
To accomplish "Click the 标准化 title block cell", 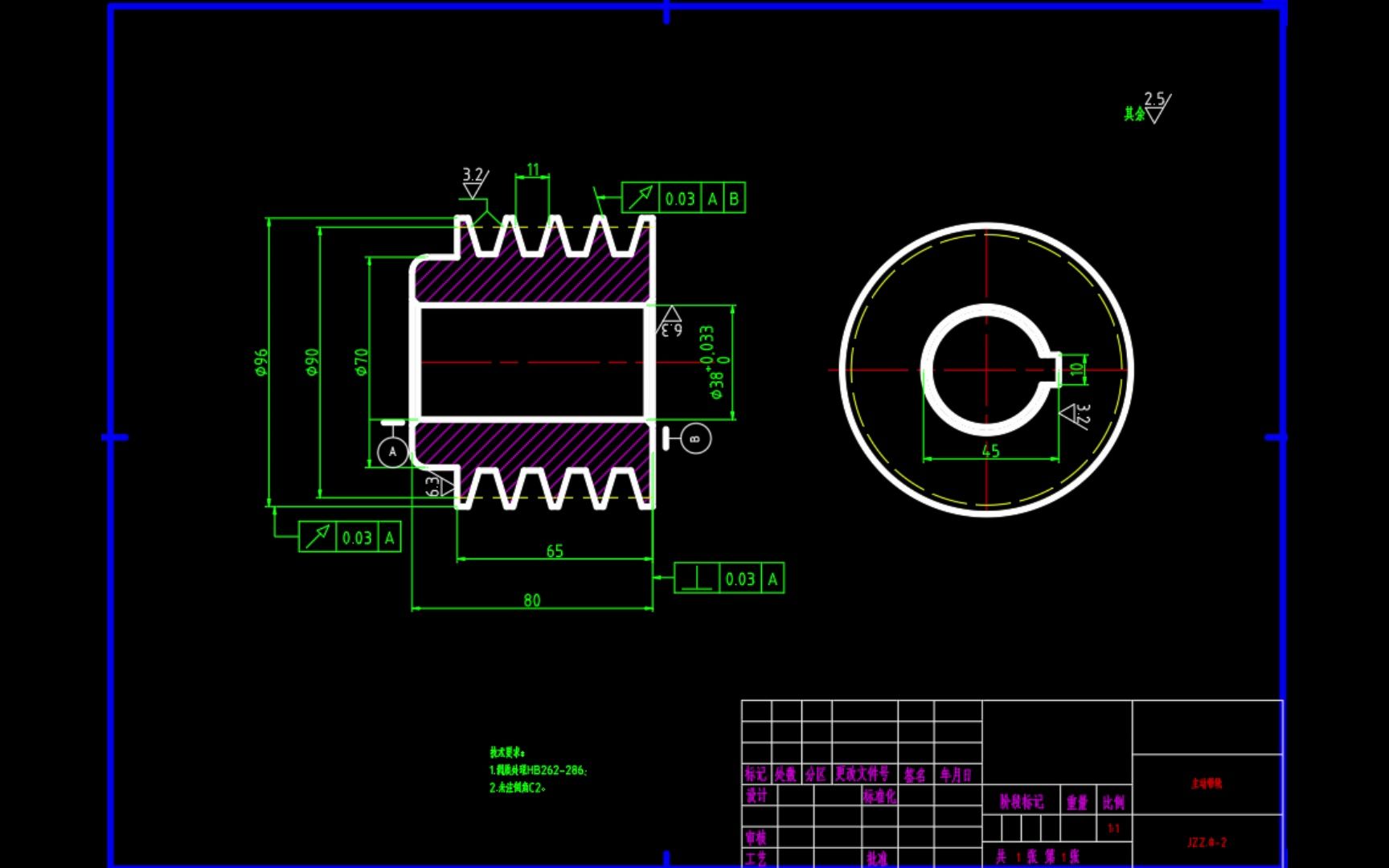I will tap(879, 795).
